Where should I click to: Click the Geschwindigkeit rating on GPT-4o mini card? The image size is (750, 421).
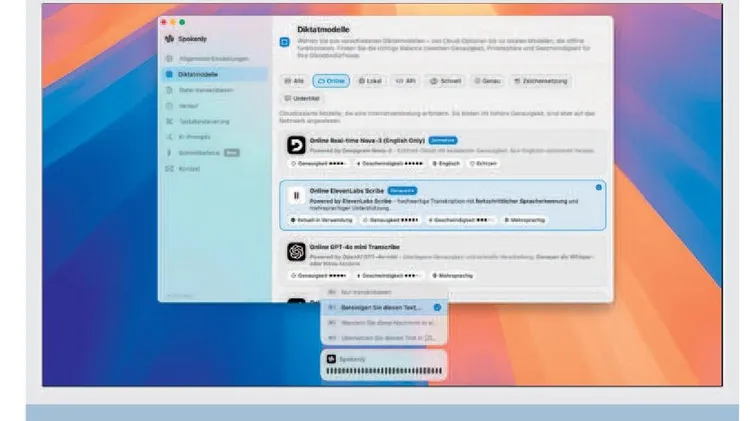pyautogui.click(x=389, y=276)
